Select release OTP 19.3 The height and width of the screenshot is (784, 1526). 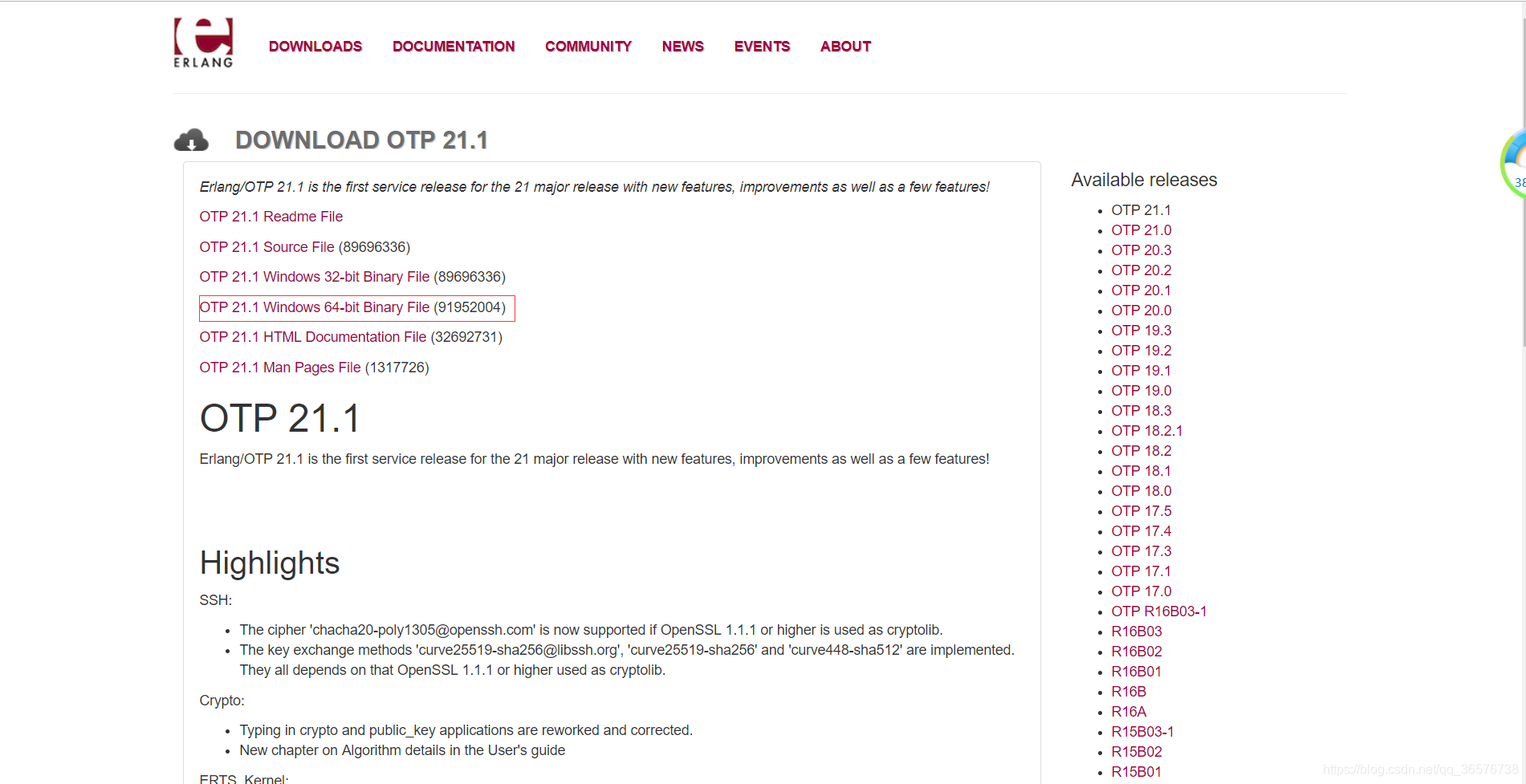click(1141, 331)
